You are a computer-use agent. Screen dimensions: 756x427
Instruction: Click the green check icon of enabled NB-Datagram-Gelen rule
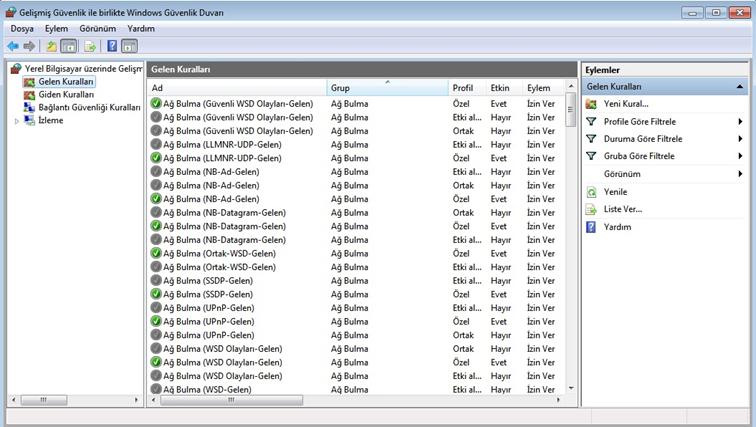(x=156, y=226)
